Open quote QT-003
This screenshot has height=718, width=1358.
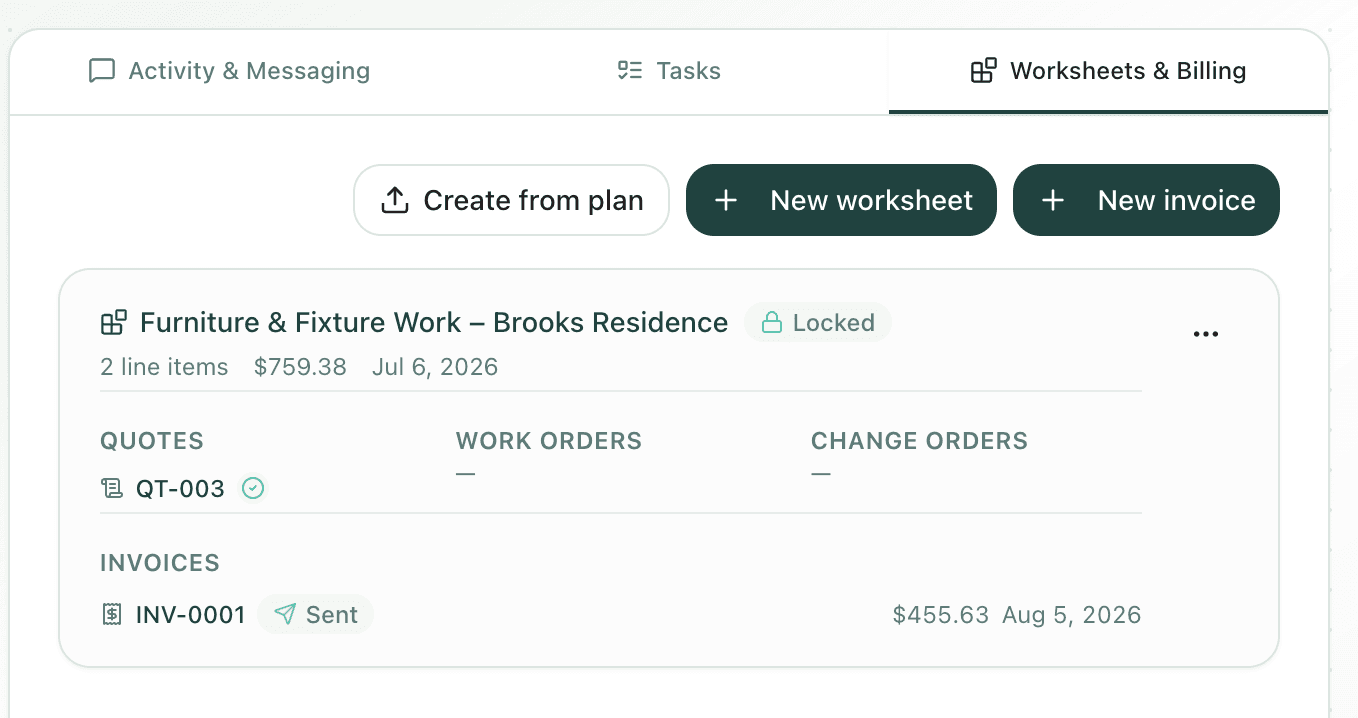pyautogui.click(x=180, y=489)
